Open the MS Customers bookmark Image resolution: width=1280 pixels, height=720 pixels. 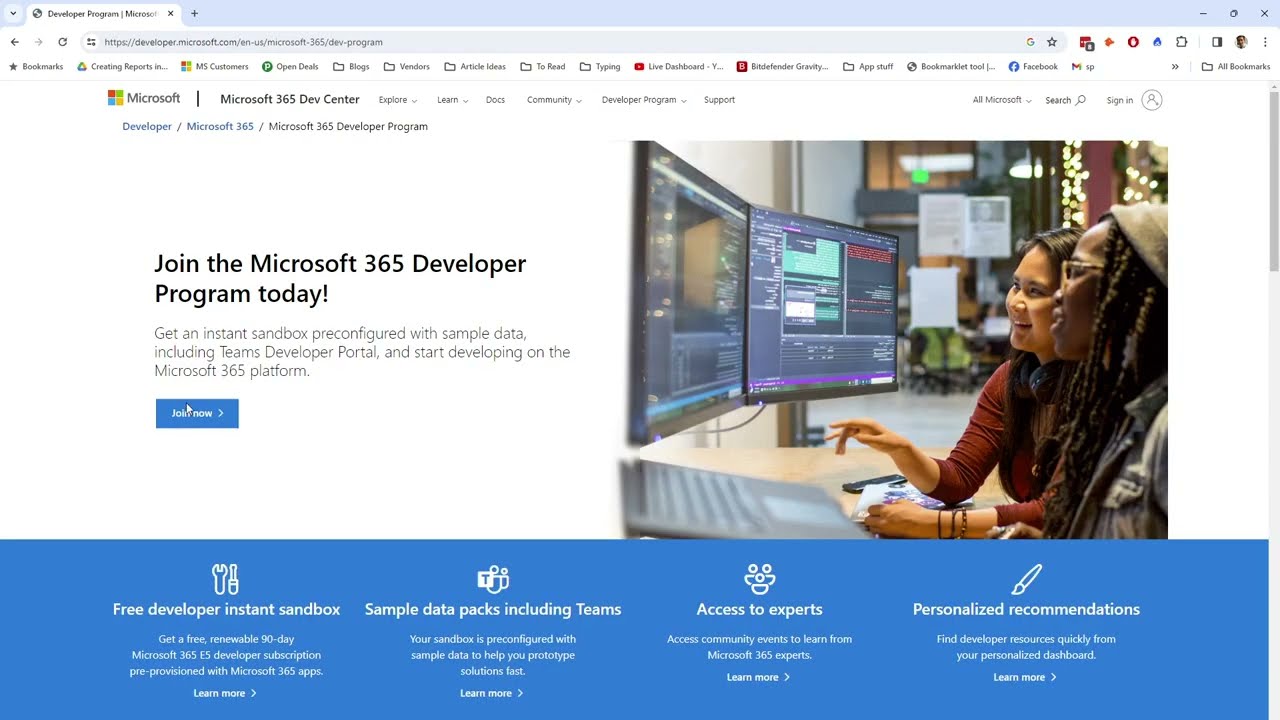click(x=215, y=67)
